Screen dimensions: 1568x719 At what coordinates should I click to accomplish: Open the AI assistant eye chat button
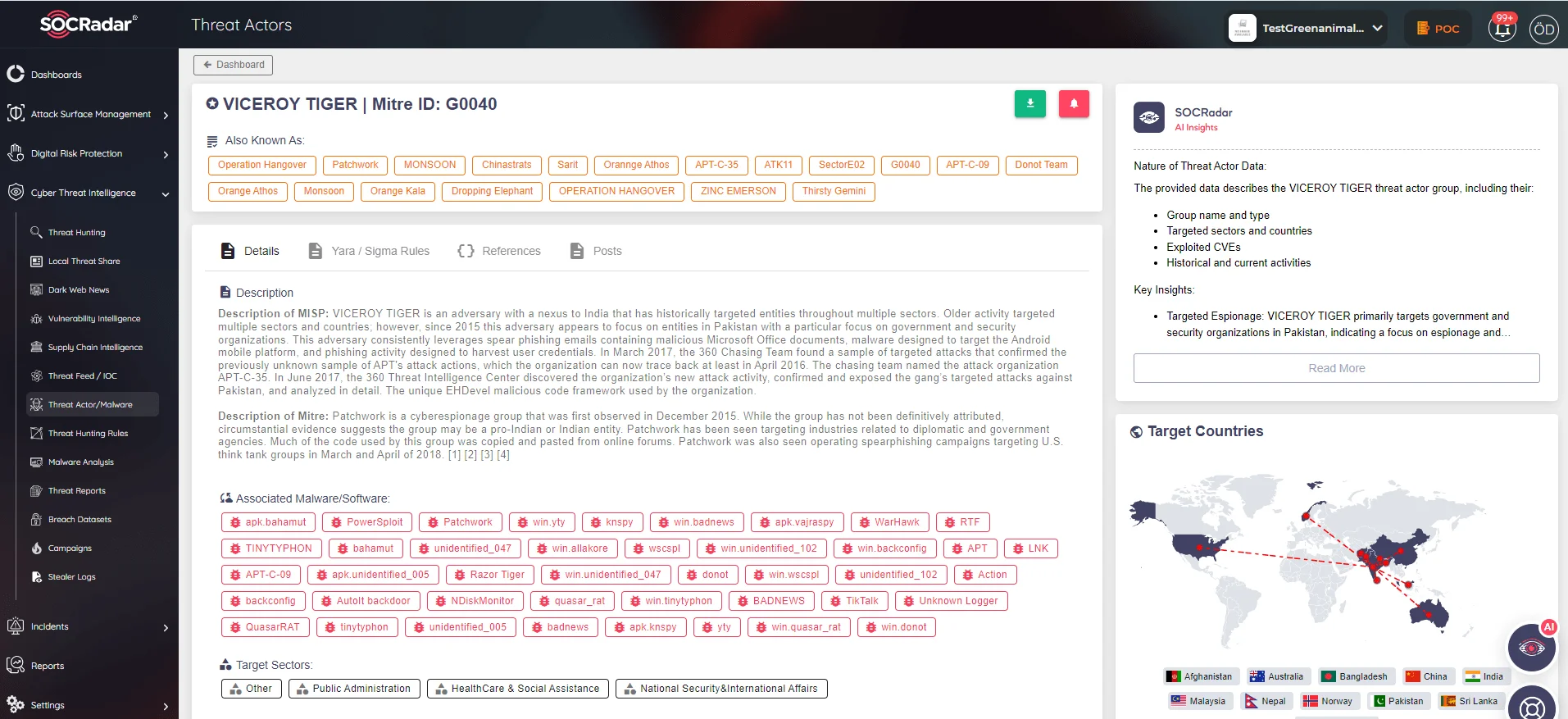pyautogui.click(x=1531, y=648)
